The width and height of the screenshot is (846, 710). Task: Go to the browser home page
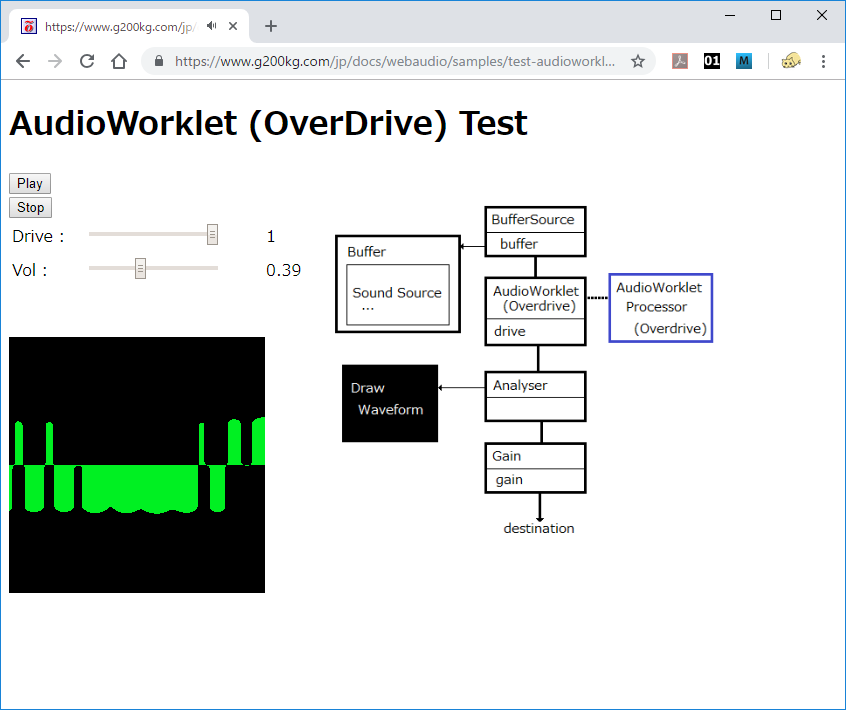(119, 61)
